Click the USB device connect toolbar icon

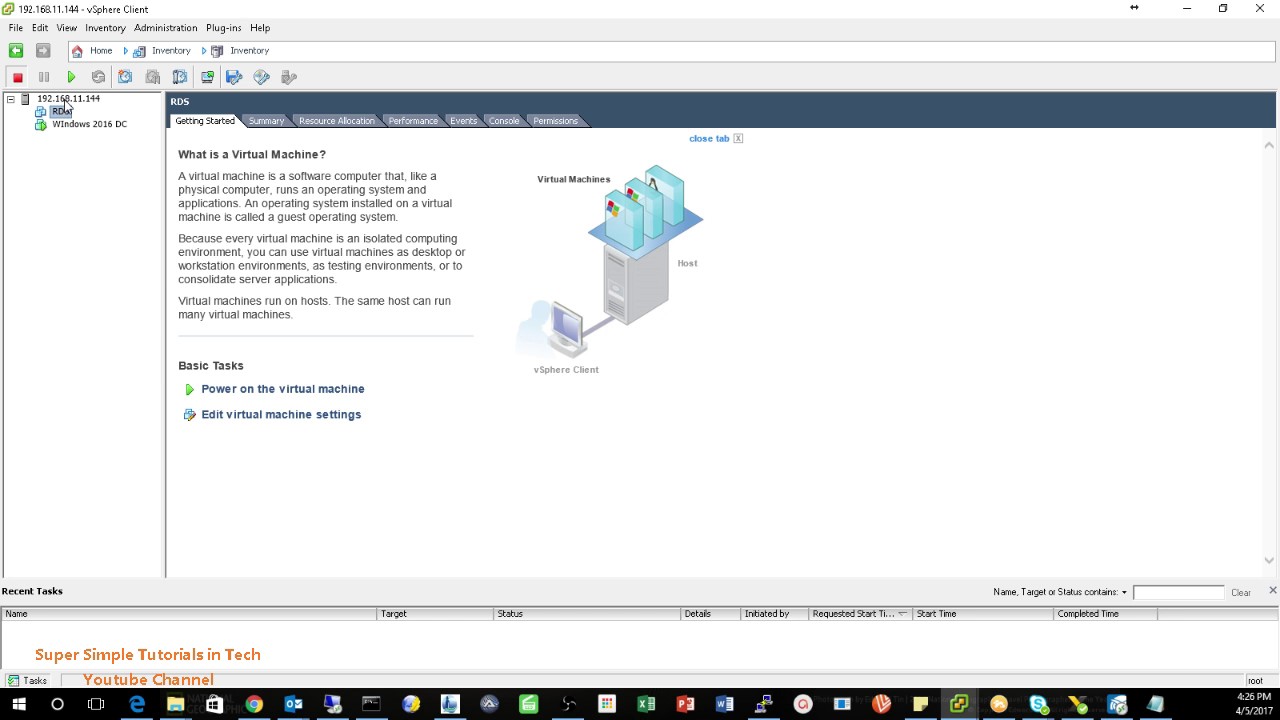click(289, 77)
